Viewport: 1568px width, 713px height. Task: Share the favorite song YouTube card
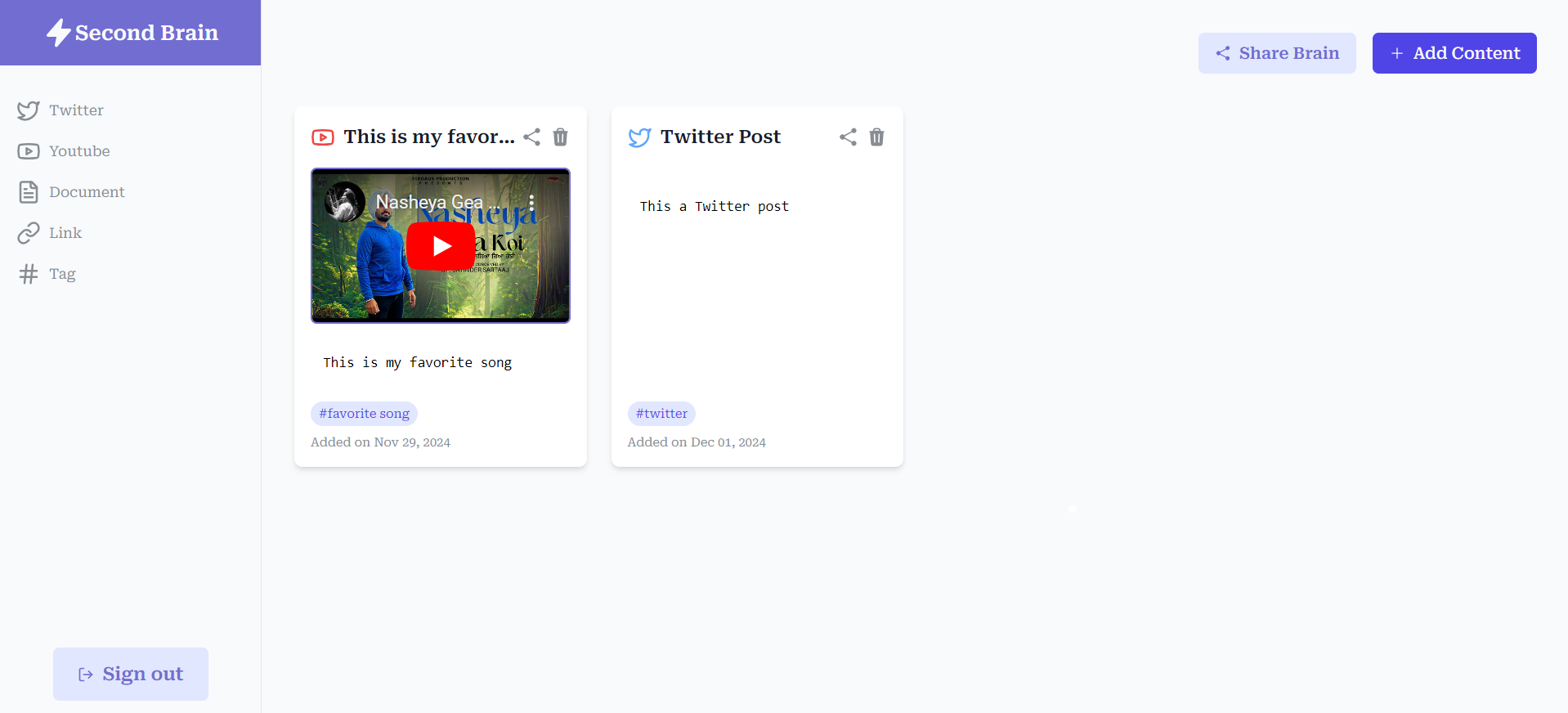click(x=532, y=137)
